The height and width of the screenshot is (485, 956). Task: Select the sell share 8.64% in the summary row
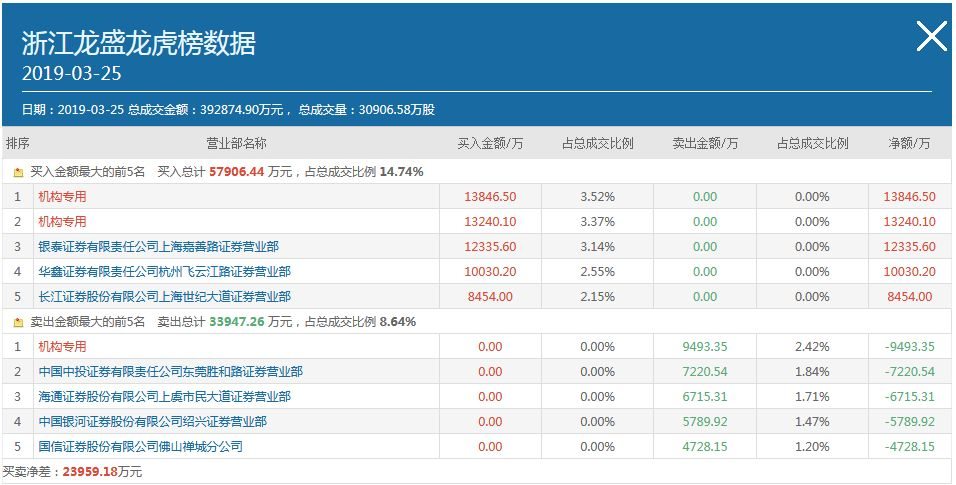(398, 322)
